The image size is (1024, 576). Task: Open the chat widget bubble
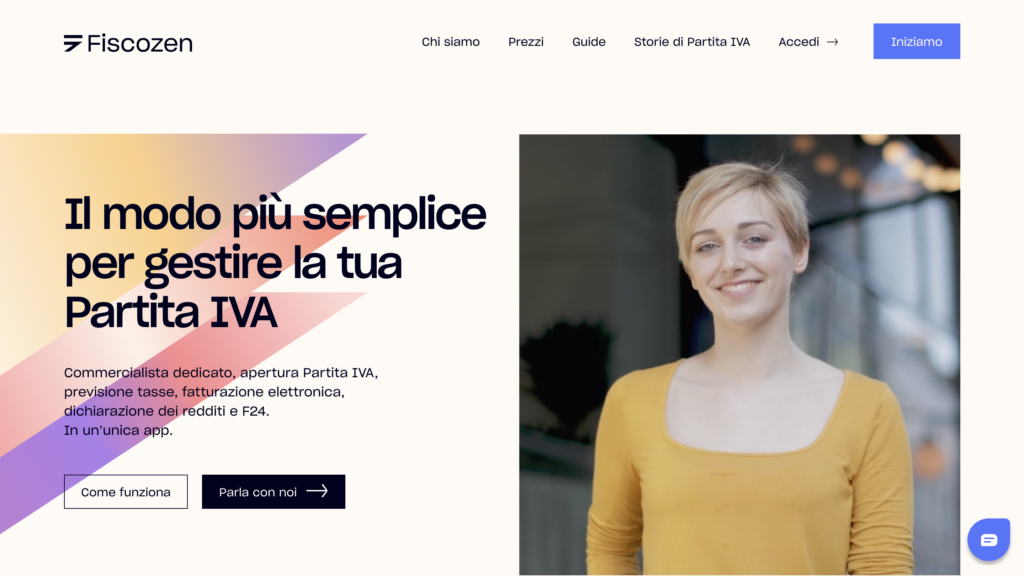[x=988, y=539]
